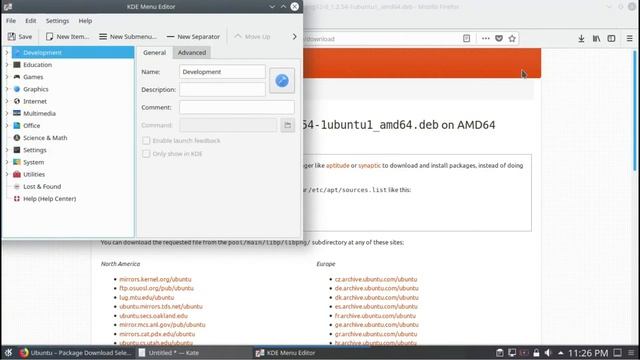Click the Save toolbar button

20,36
